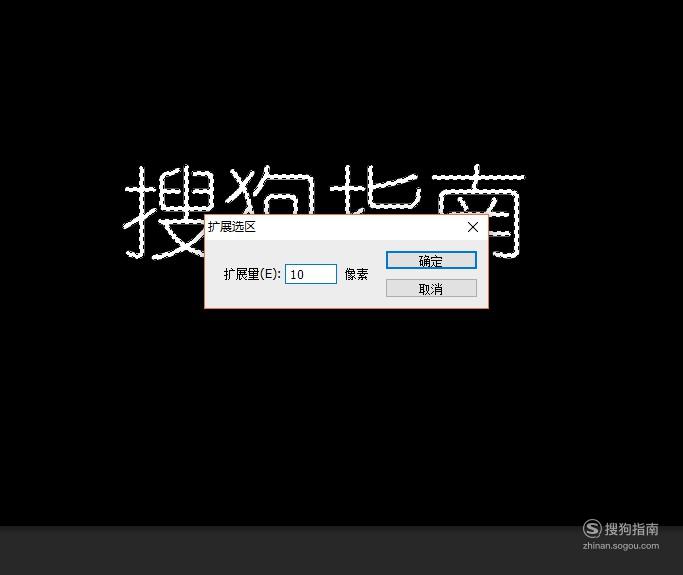The height and width of the screenshot is (575, 683).
Task: Click the 扩展量 input field
Action: click(311, 274)
